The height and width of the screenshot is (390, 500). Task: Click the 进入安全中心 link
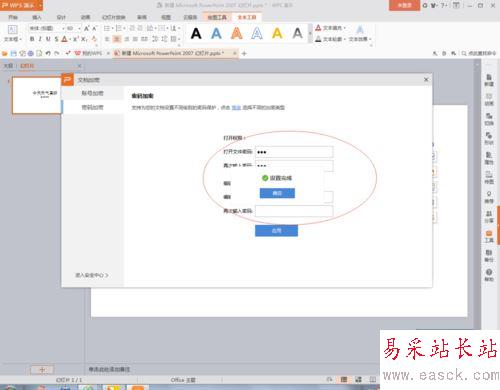click(x=92, y=275)
